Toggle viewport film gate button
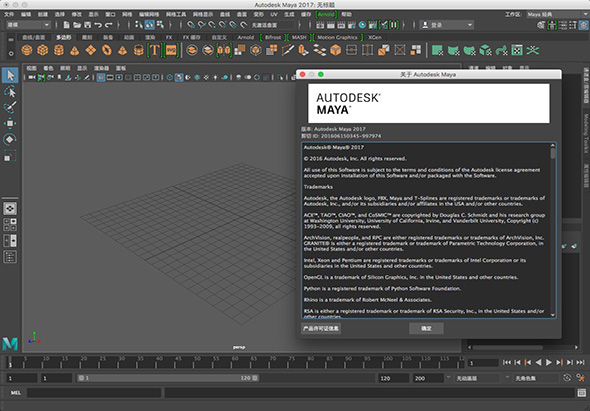 pyautogui.click(x=110, y=78)
